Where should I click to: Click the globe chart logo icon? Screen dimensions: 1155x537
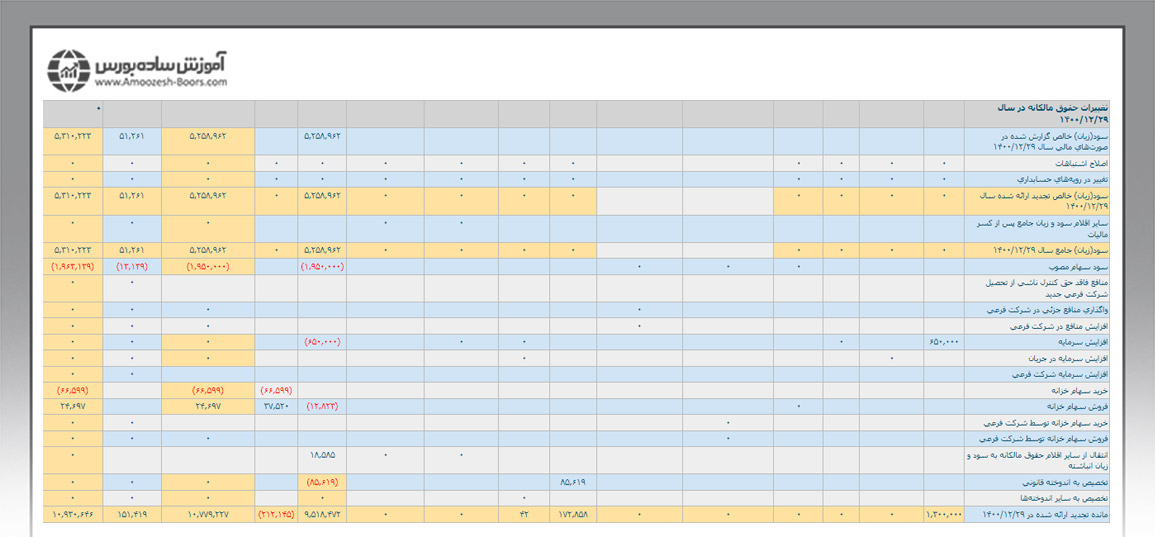[x=71, y=70]
